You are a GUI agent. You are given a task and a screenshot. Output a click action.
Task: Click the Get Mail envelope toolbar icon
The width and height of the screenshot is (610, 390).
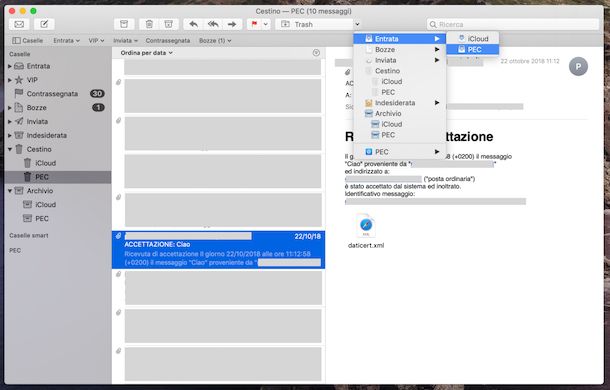(19, 24)
